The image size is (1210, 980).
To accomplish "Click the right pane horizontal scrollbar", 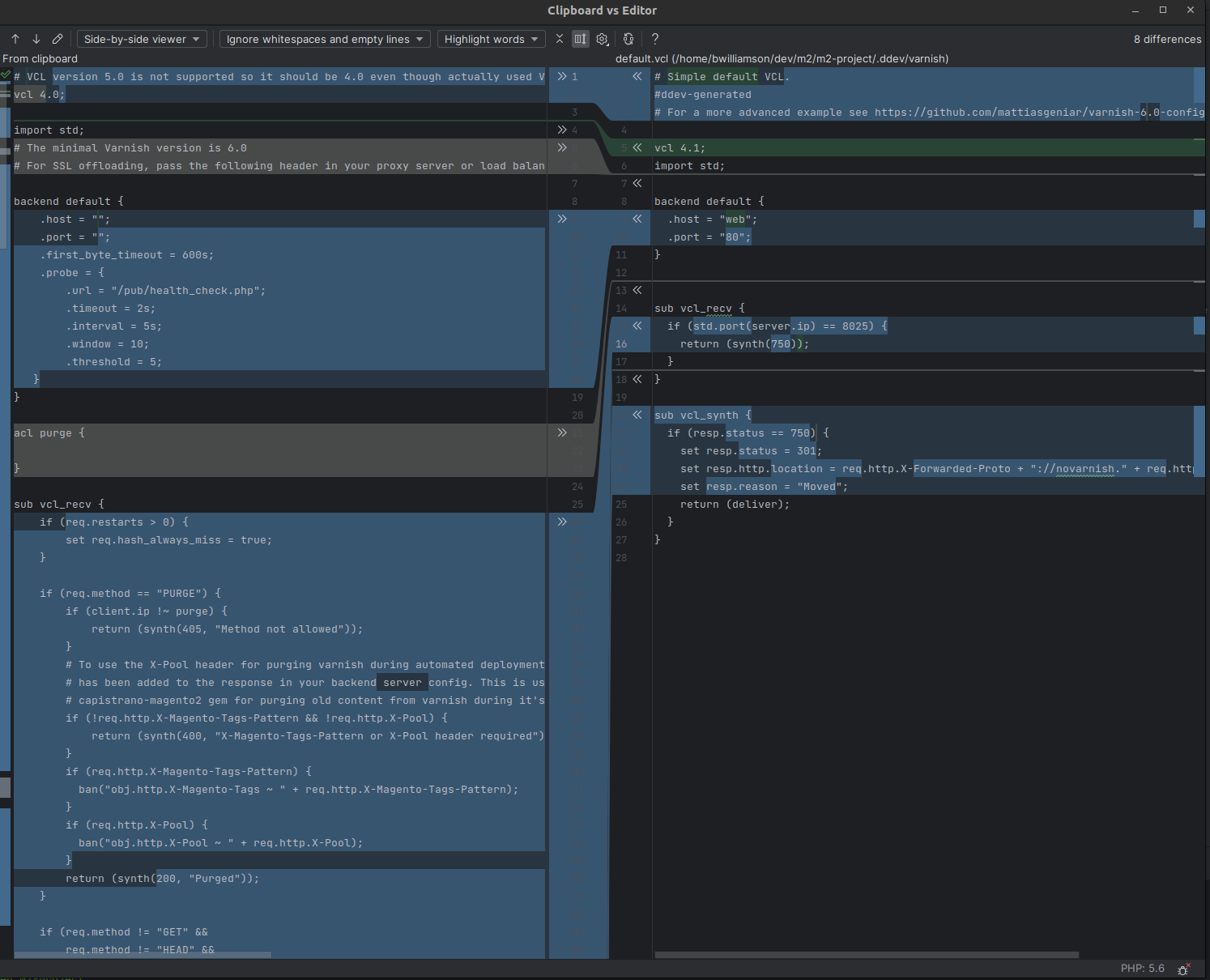I will point(866,955).
